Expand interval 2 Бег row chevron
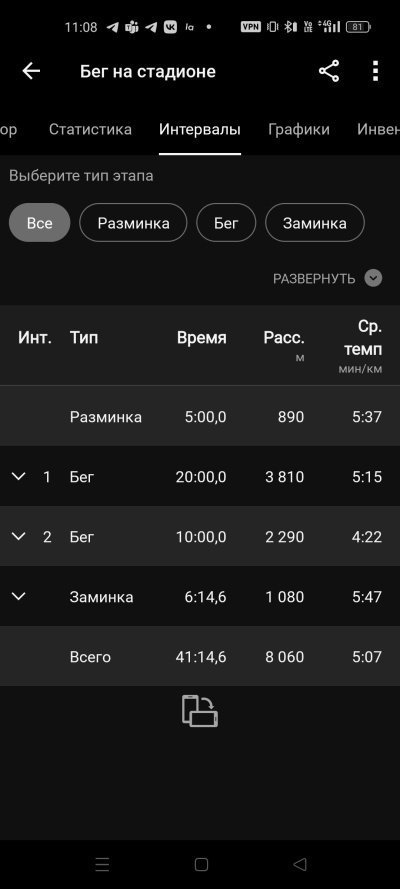The width and height of the screenshot is (400, 889). pyautogui.click(x=19, y=536)
